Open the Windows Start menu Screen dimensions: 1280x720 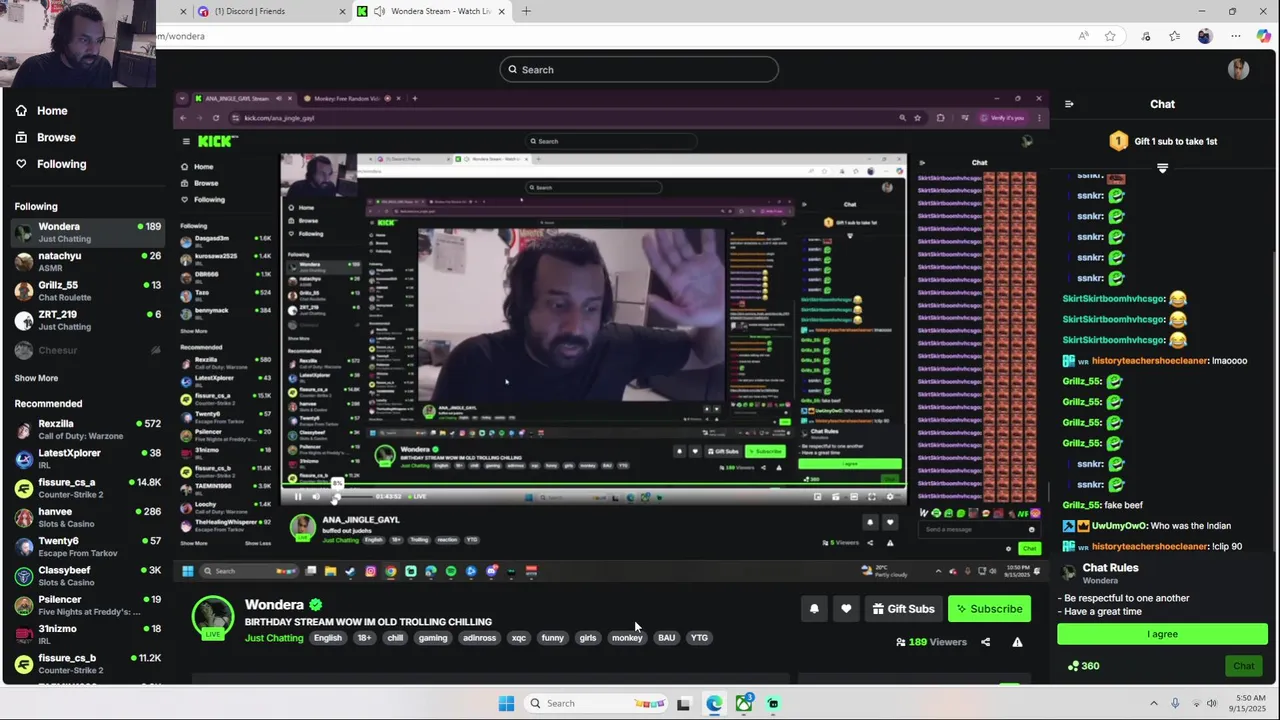tap(506, 703)
